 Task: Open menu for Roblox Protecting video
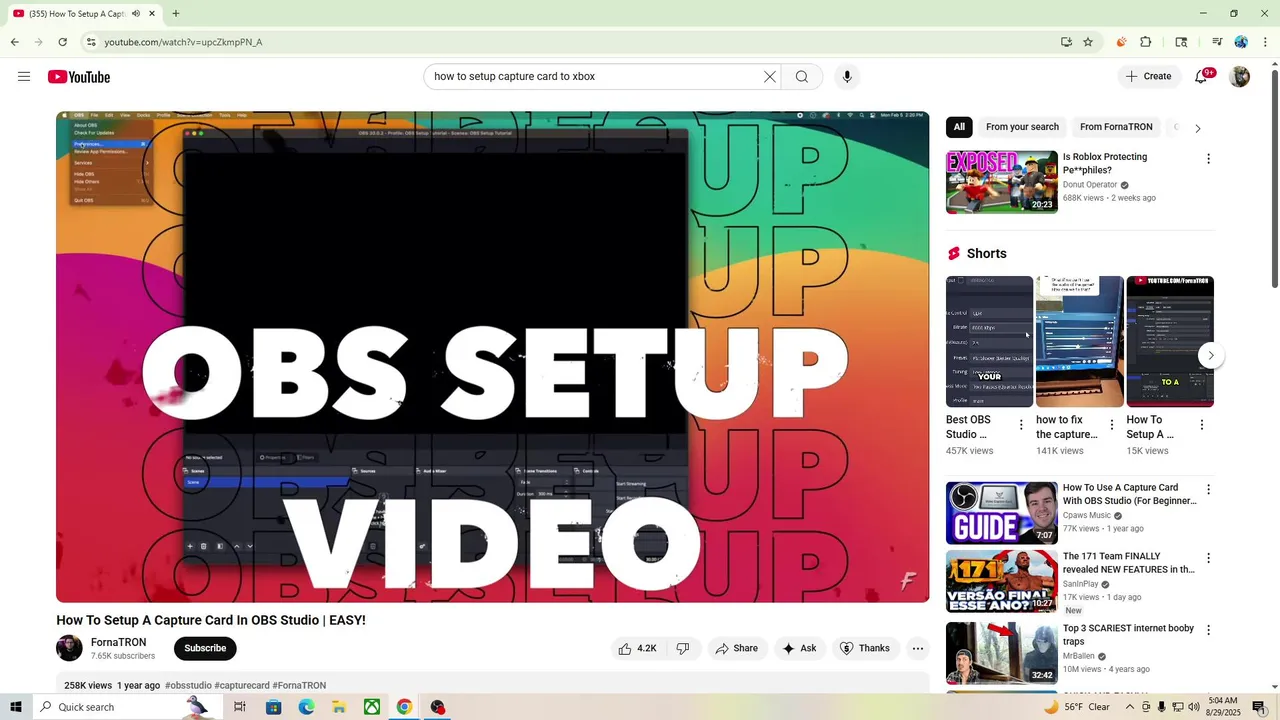(1208, 159)
